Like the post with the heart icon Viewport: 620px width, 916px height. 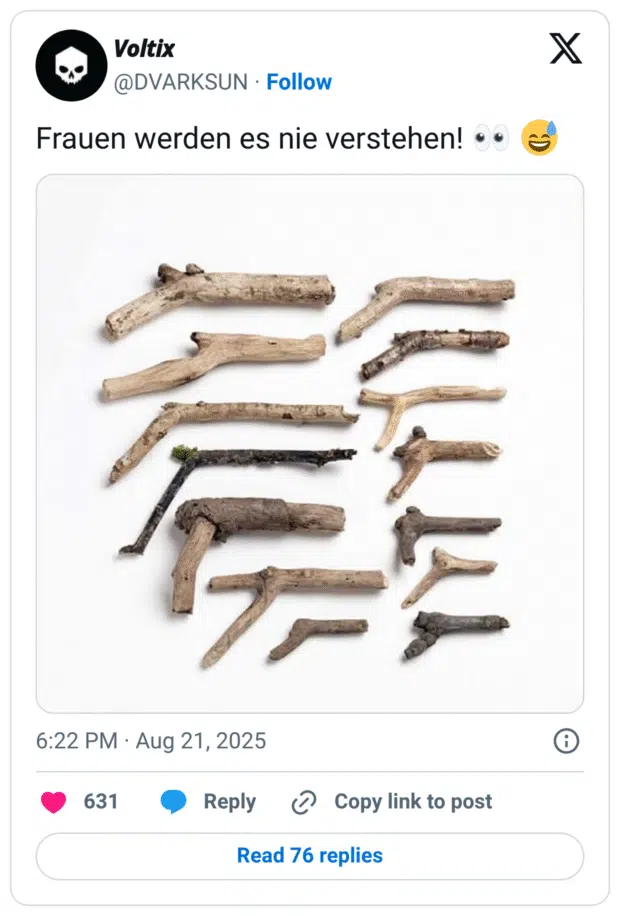pos(53,801)
